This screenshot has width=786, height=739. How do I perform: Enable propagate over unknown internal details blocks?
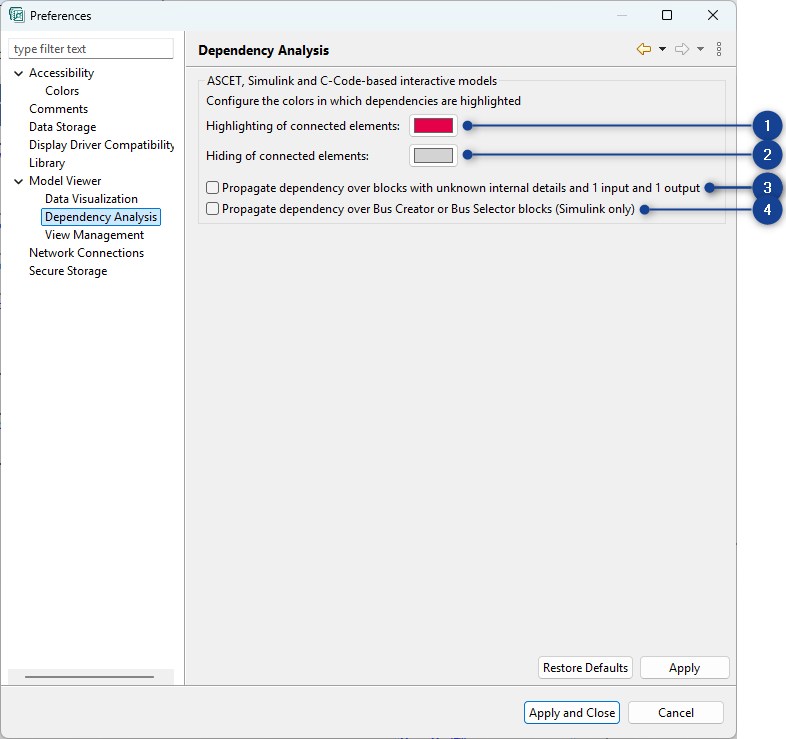(213, 188)
